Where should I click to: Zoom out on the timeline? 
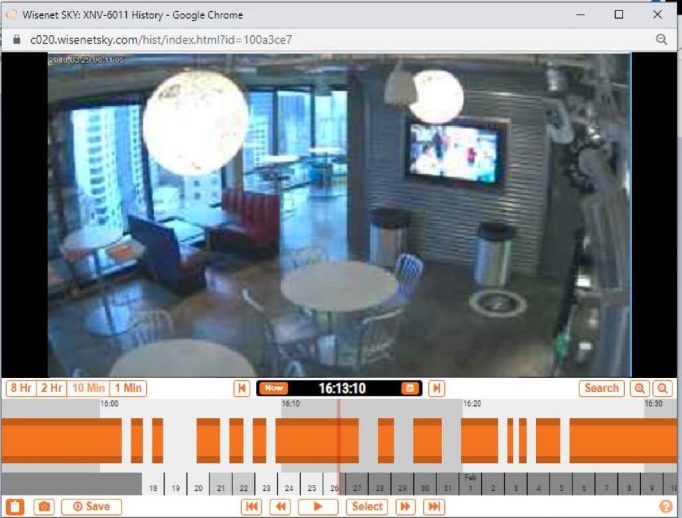(x=664, y=388)
